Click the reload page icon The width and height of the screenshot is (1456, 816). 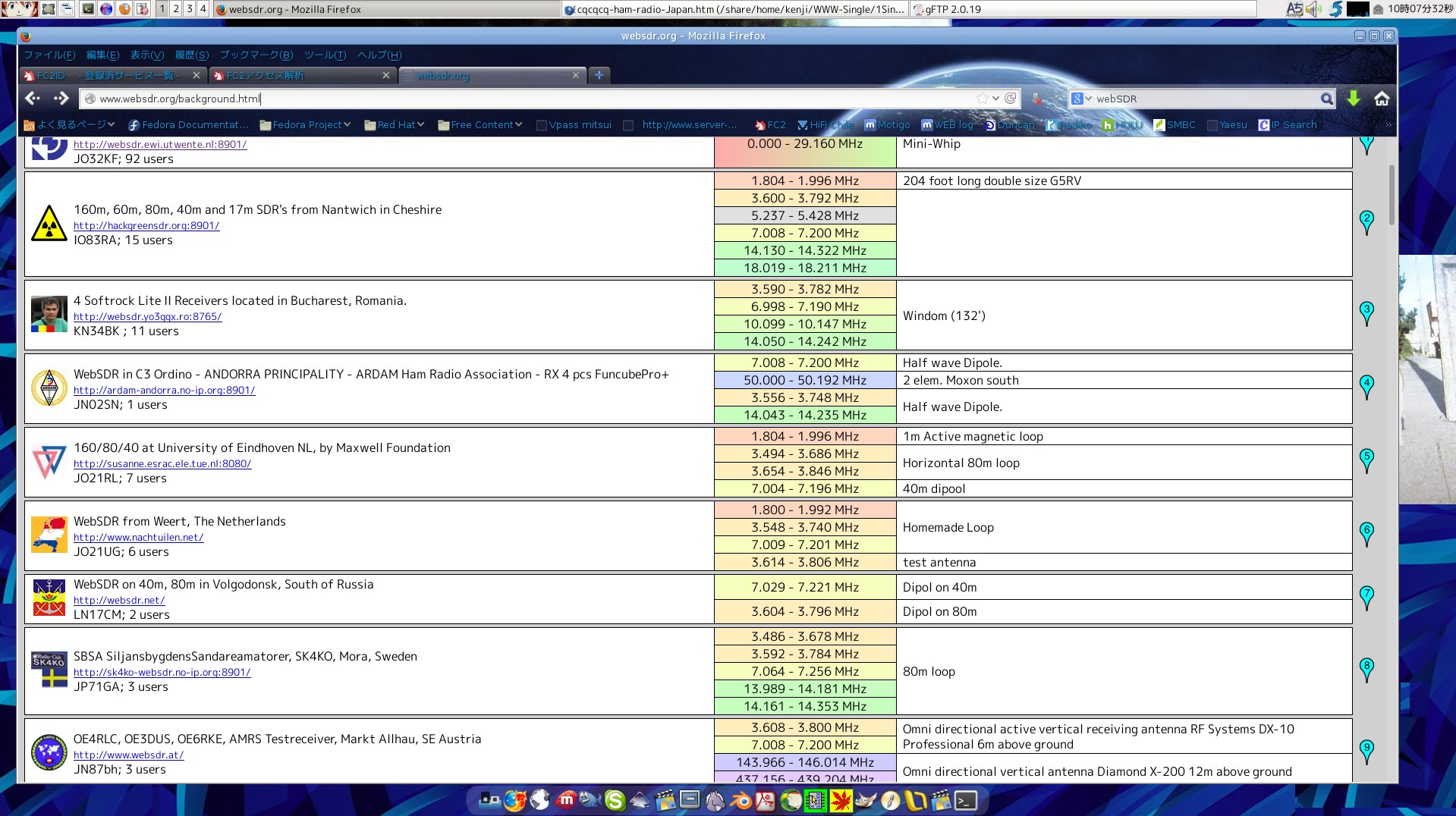click(1010, 99)
